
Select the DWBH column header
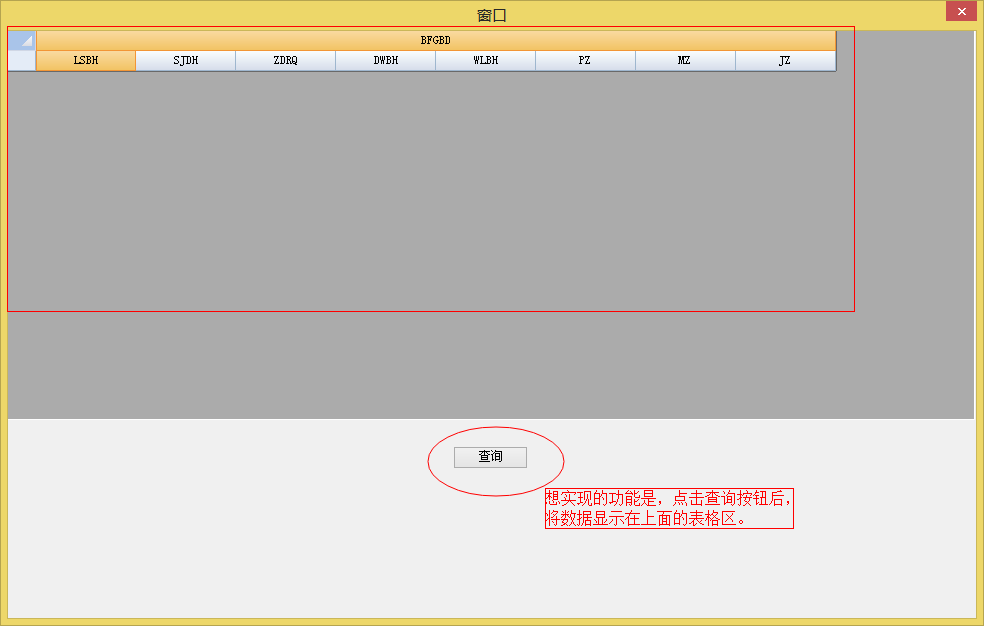(385, 61)
